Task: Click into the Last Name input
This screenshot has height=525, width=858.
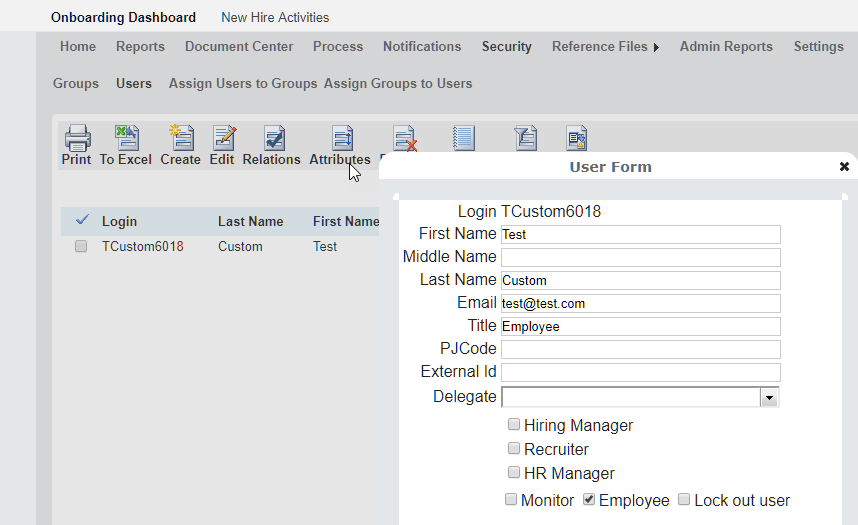Action: (x=641, y=280)
